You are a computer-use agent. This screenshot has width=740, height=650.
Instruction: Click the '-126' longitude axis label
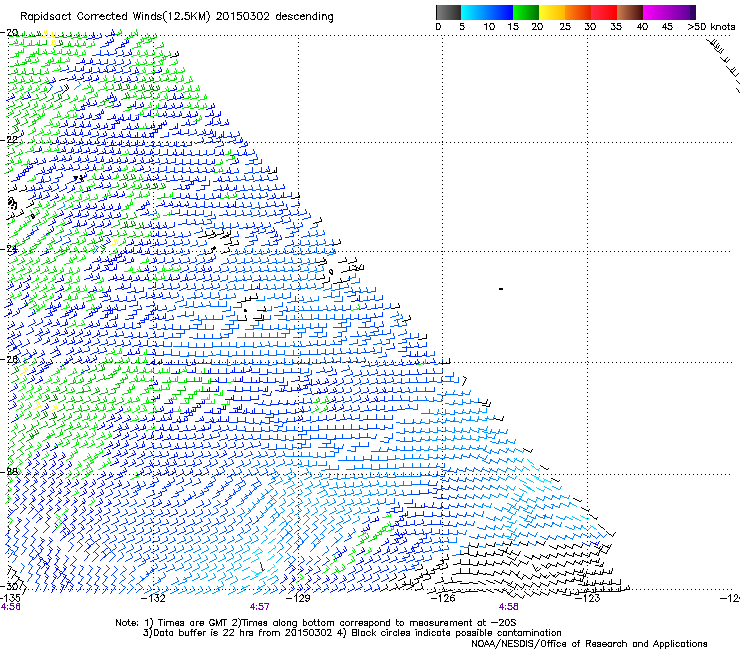point(443,598)
